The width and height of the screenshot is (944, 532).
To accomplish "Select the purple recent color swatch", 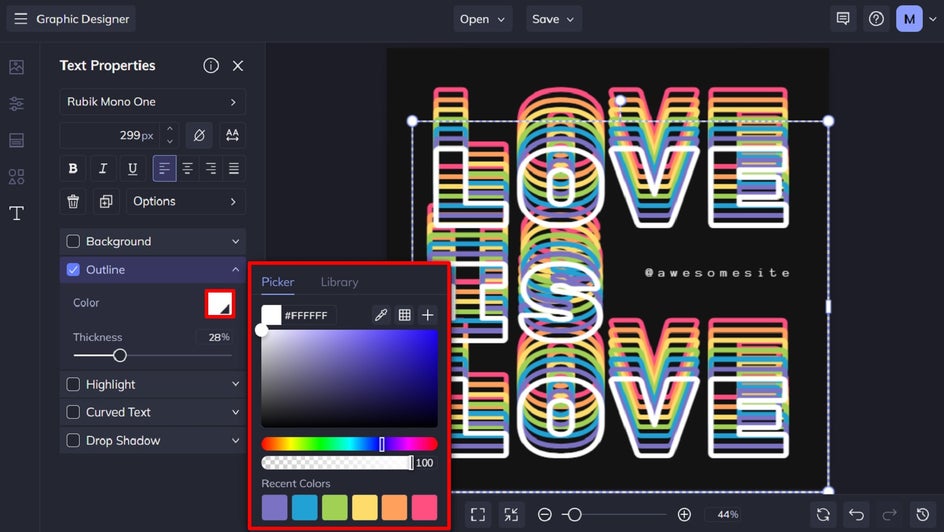I will click(275, 507).
